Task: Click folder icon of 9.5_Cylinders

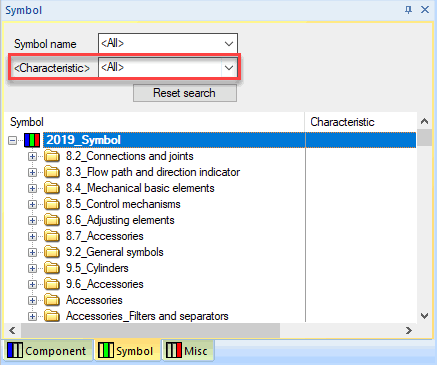Action: tap(52, 268)
